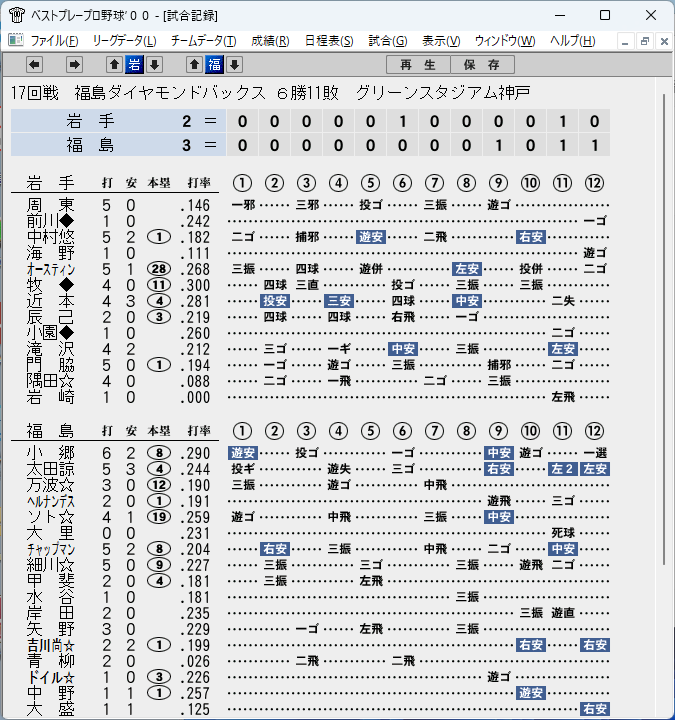The height and width of the screenshot is (720, 675).
Task: Click 大里's 死球 entry in inning 11
Action: pyautogui.click(x=563, y=533)
